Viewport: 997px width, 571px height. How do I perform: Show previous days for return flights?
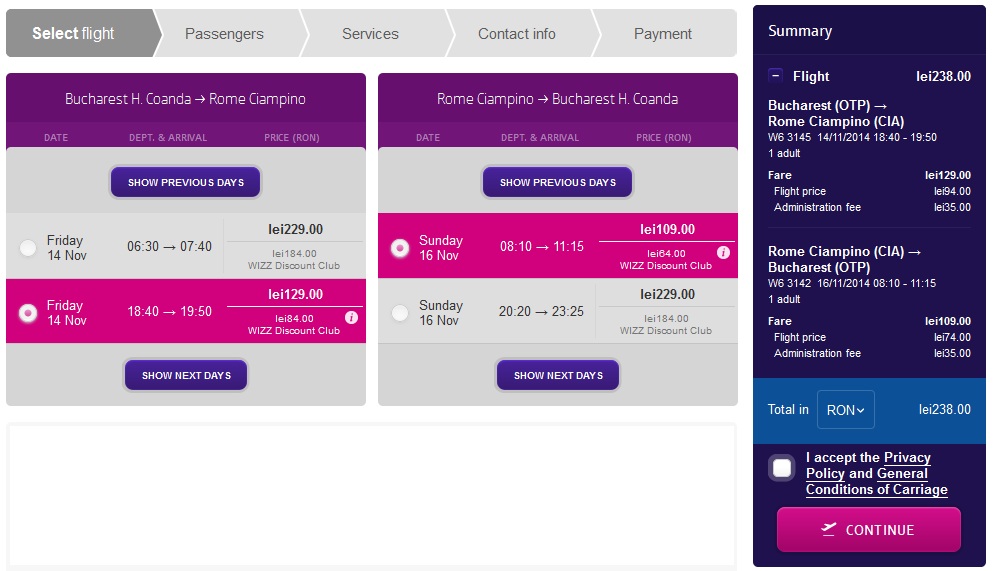[x=558, y=183]
